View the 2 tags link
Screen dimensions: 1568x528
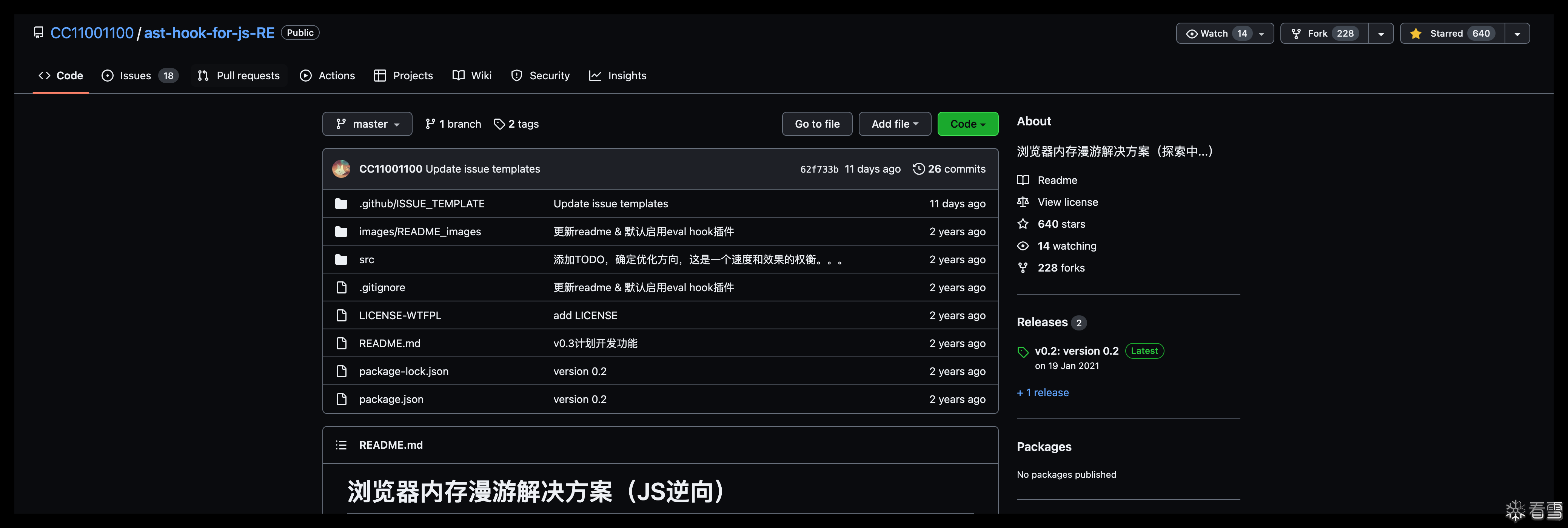click(x=516, y=124)
